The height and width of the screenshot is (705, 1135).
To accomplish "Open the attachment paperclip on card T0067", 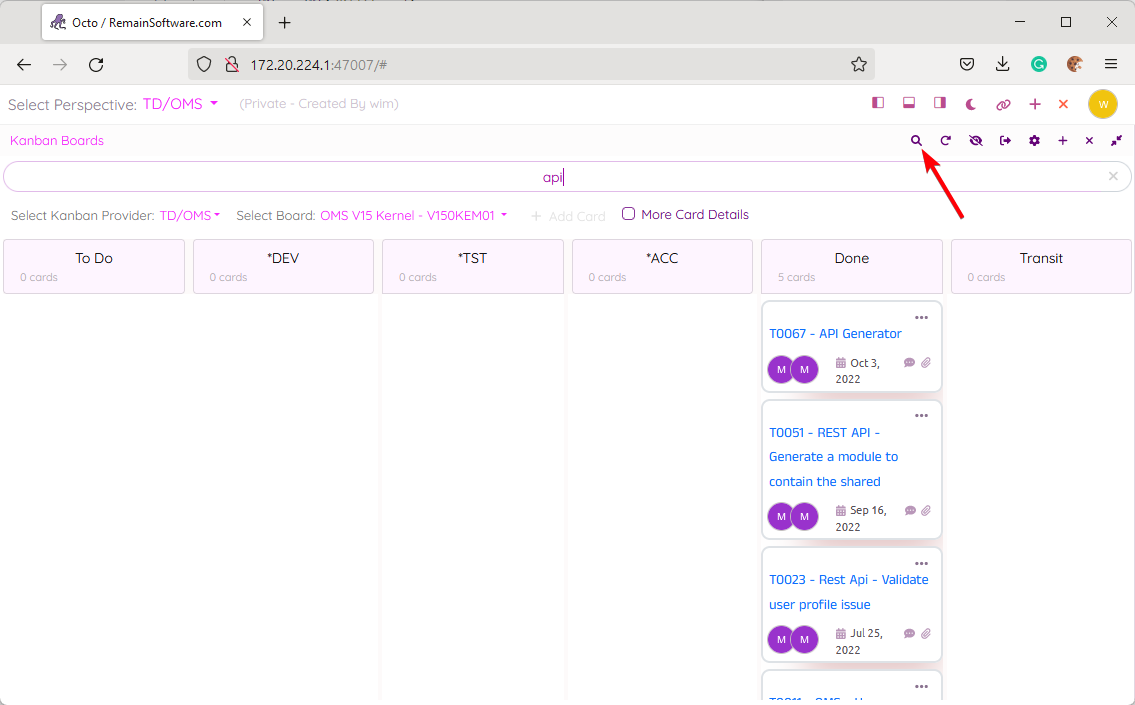I will (926, 363).
